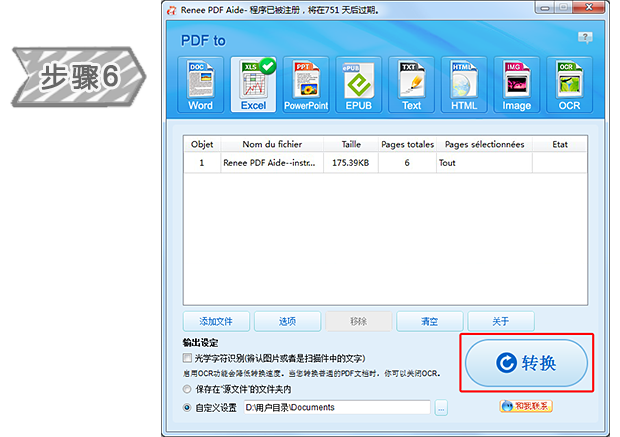Select the Excel conversion format

tap(253, 85)
